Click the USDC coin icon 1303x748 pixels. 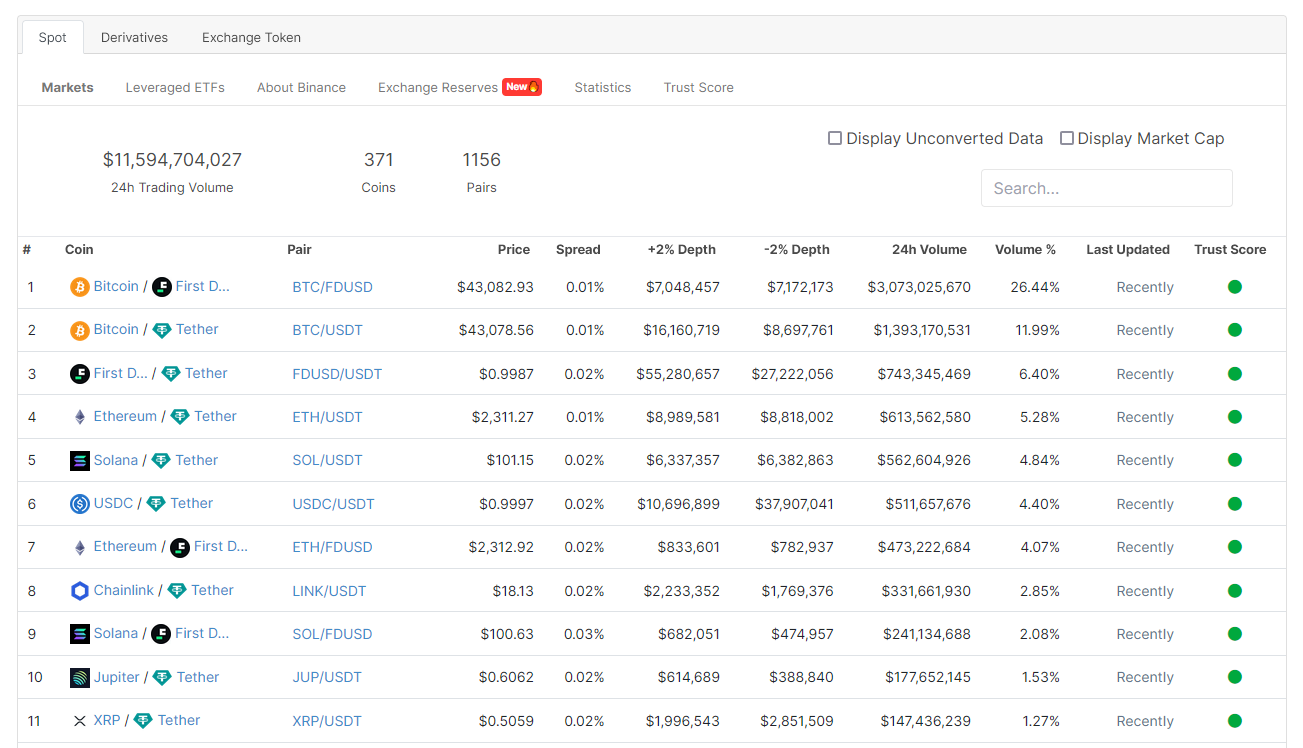tap(80, 504)
